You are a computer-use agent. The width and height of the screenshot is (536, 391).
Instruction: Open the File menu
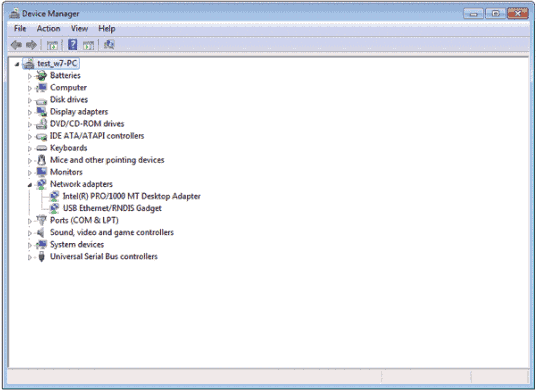20,28
